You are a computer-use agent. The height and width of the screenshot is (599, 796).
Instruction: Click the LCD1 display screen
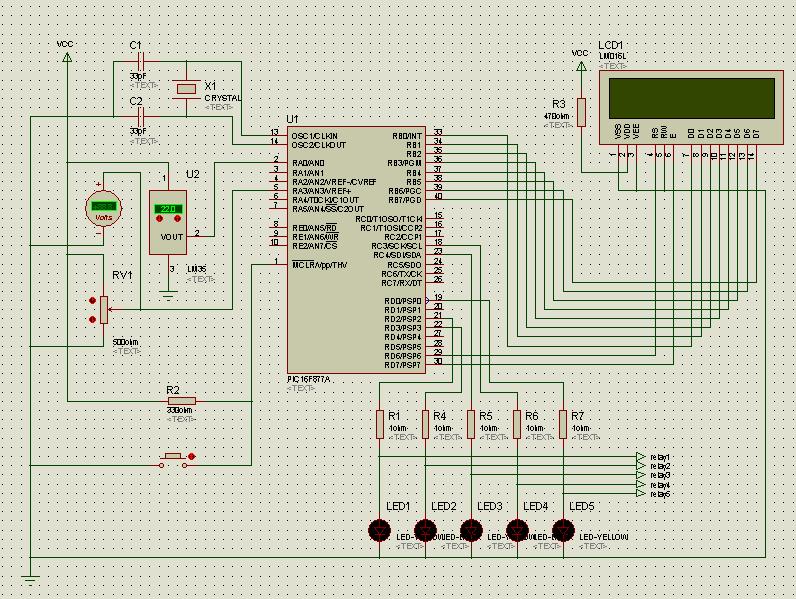point(692,98)
